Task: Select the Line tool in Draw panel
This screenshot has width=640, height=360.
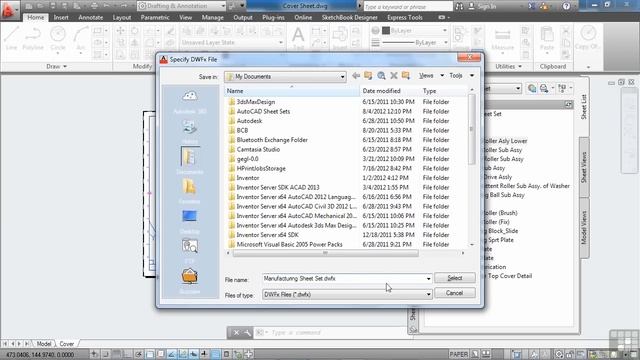Action: pyautogui.click(x=11, y=39)
